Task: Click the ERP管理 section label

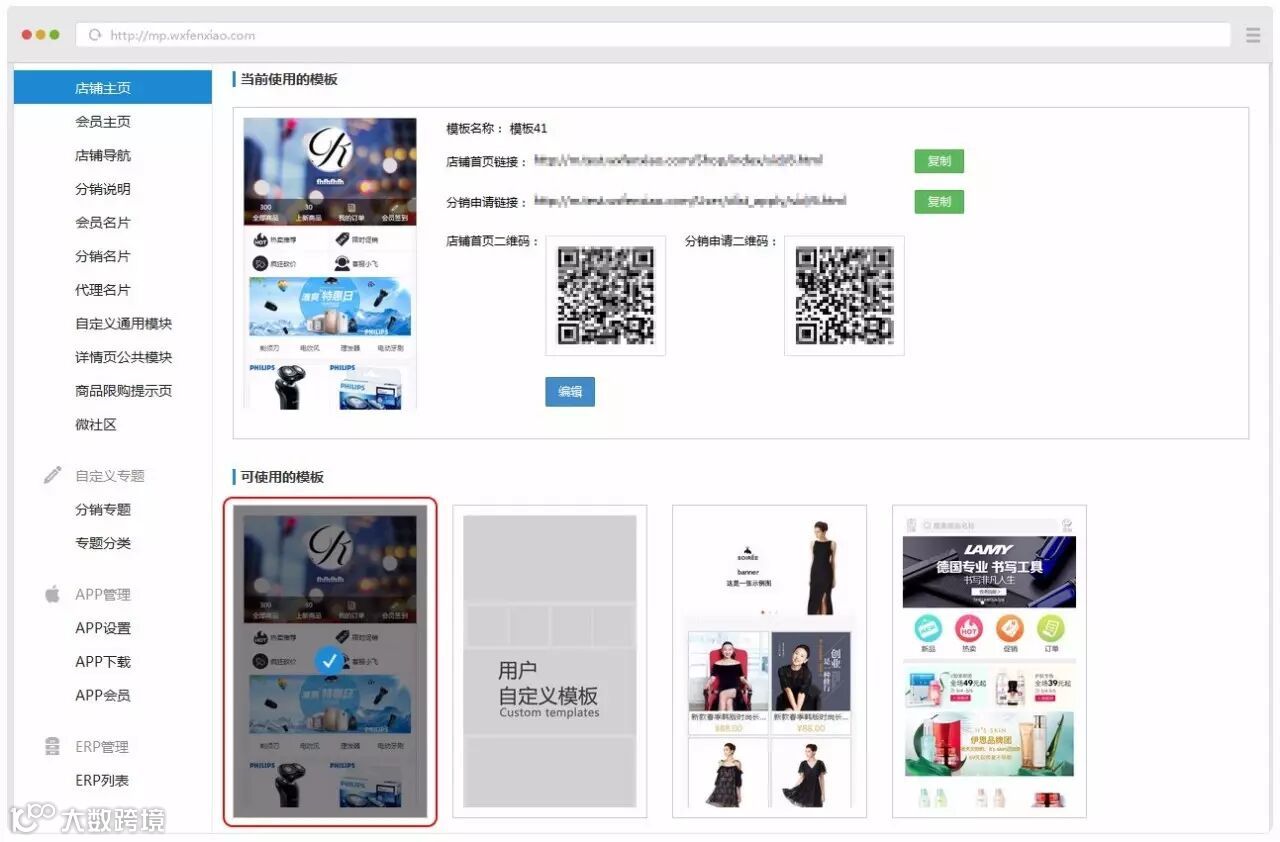Action: [102, 746]
